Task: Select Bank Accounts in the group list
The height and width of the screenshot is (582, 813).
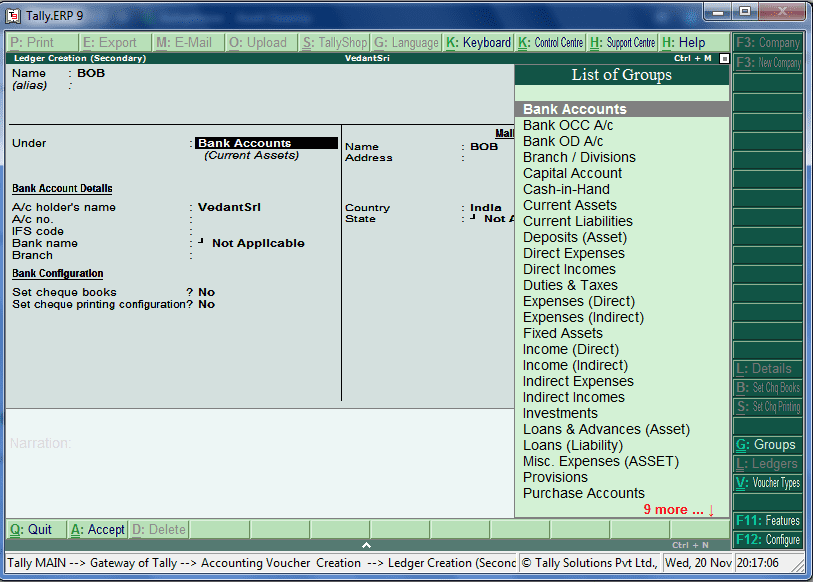Action: [x=622, y=109]
